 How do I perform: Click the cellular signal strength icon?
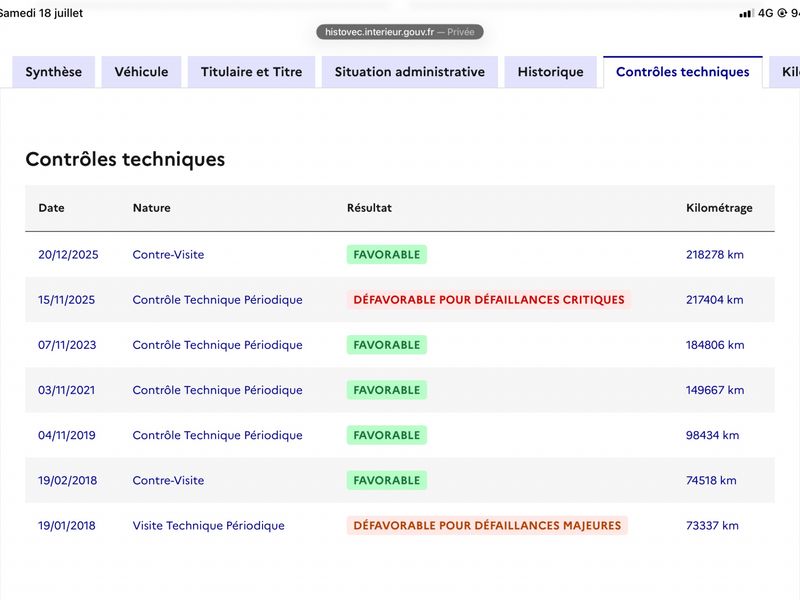(x=746, y=13)
